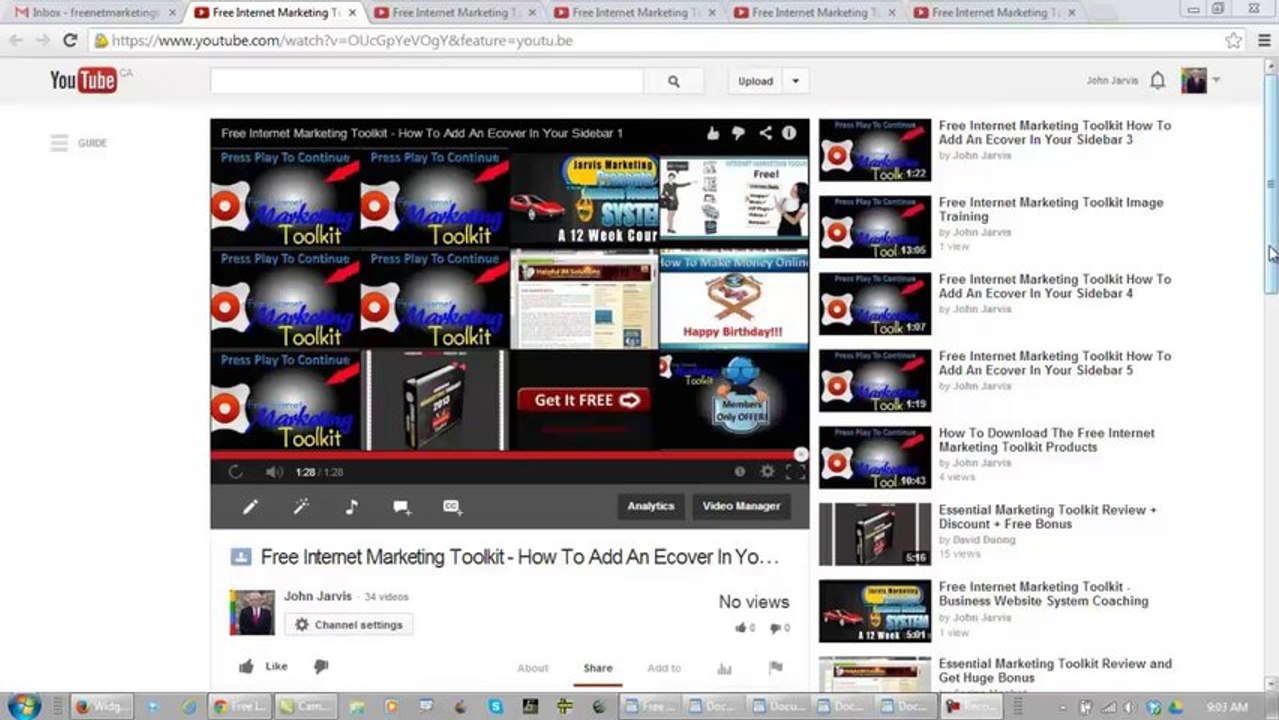Go forward in the browser
Screen dimensions: 1279x720
click(42, 41)
